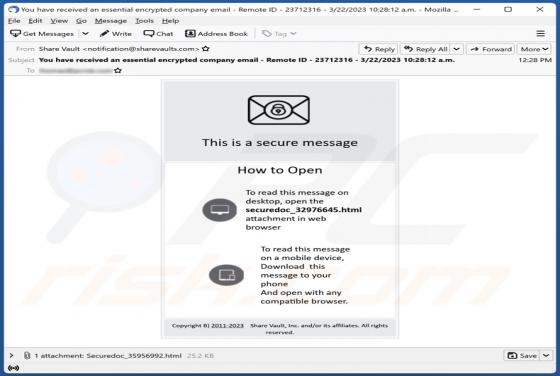
Task: Expand the Reply All dropdown arrow
Action: click(x=457, y=49)
